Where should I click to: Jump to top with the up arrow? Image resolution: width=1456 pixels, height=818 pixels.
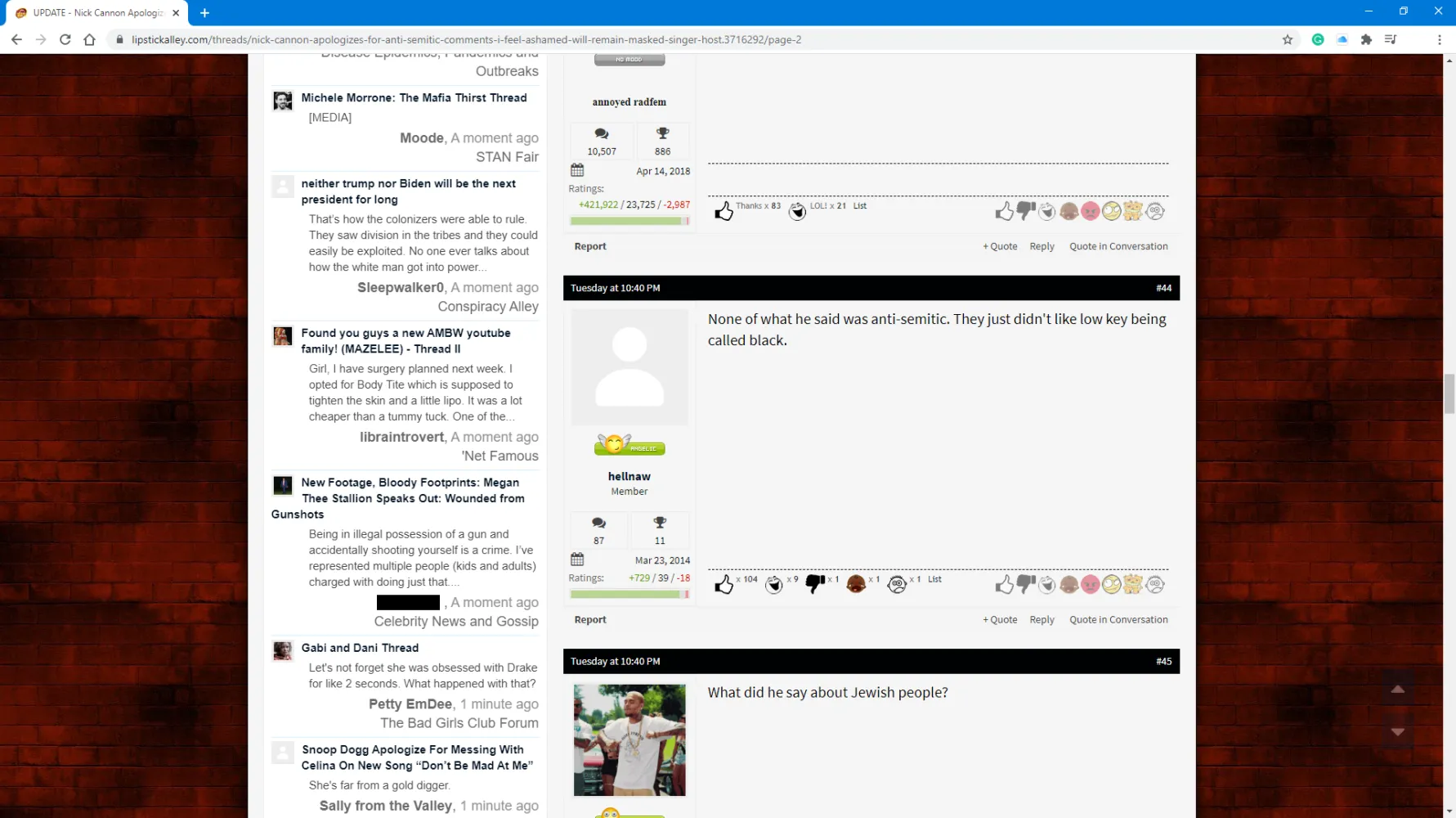(1397, 690)
